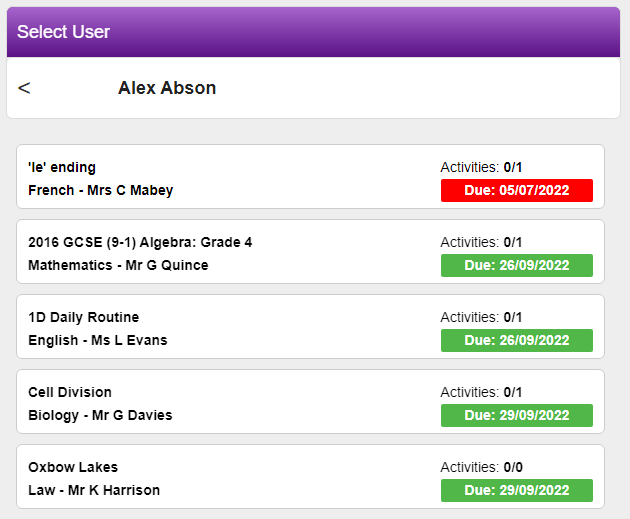This screenshot has width=630, height=519.
Task: Click Law - Mr K Harrison text
Action: tap(94, 490)
